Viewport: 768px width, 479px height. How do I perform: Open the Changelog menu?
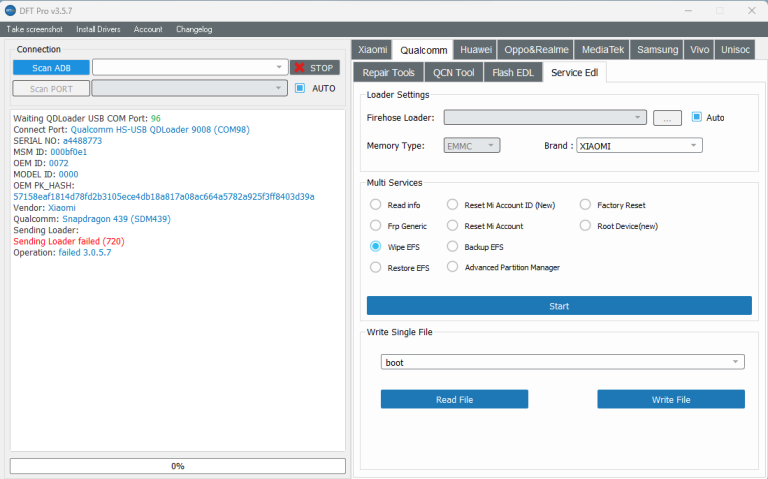[x=194, y=29]
